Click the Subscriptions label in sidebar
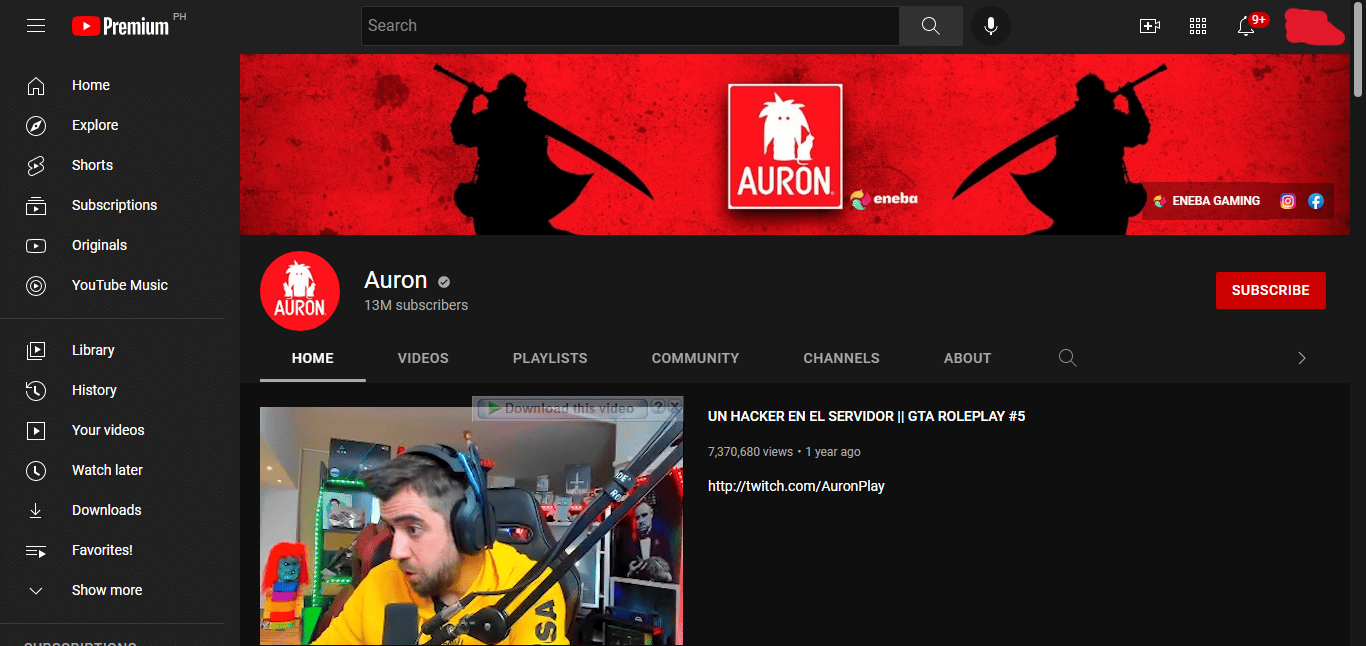 tap(114, 206)
